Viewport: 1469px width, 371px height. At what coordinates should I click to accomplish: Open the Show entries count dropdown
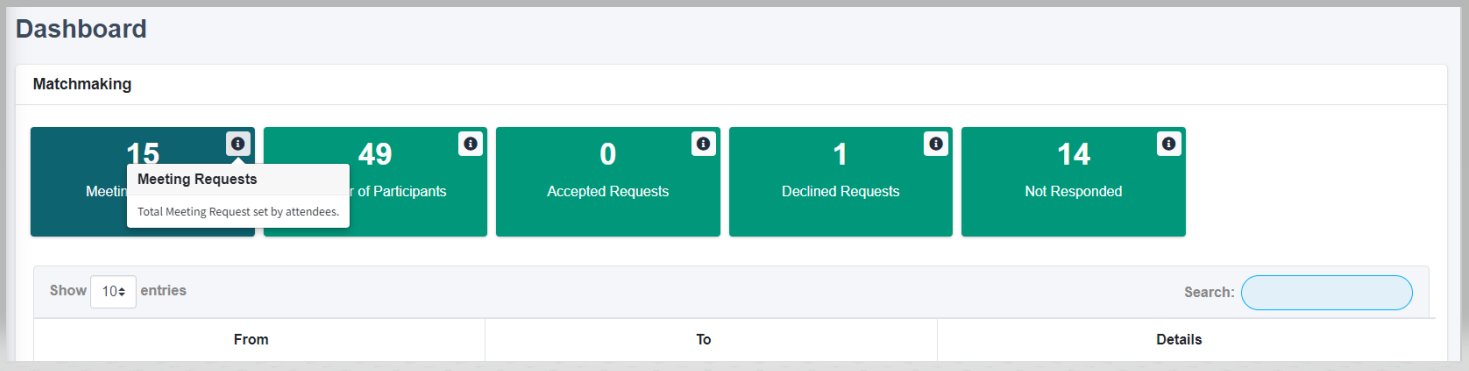pyautogui.click(x=113, y=291)
